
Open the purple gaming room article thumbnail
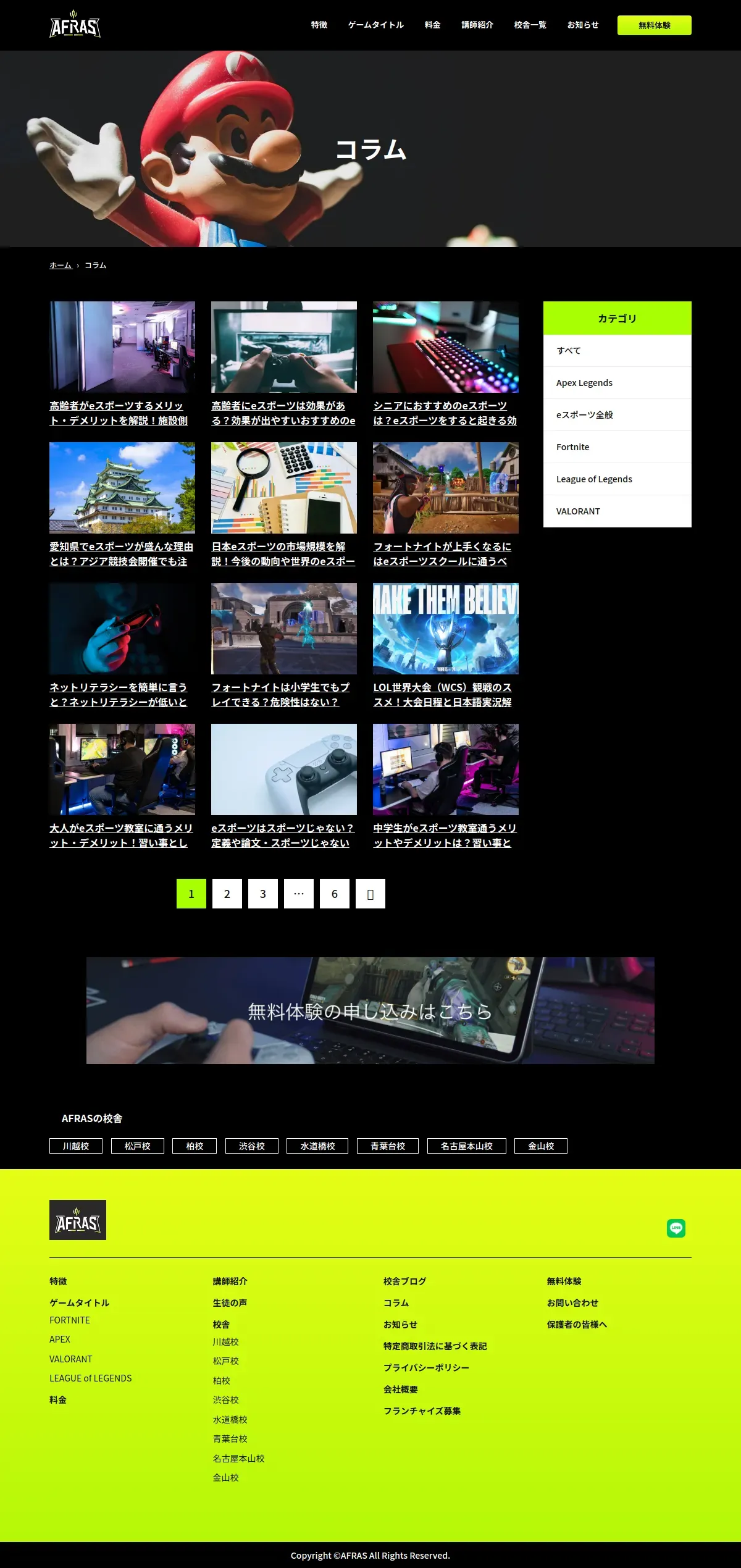click(x=122, y=347)
